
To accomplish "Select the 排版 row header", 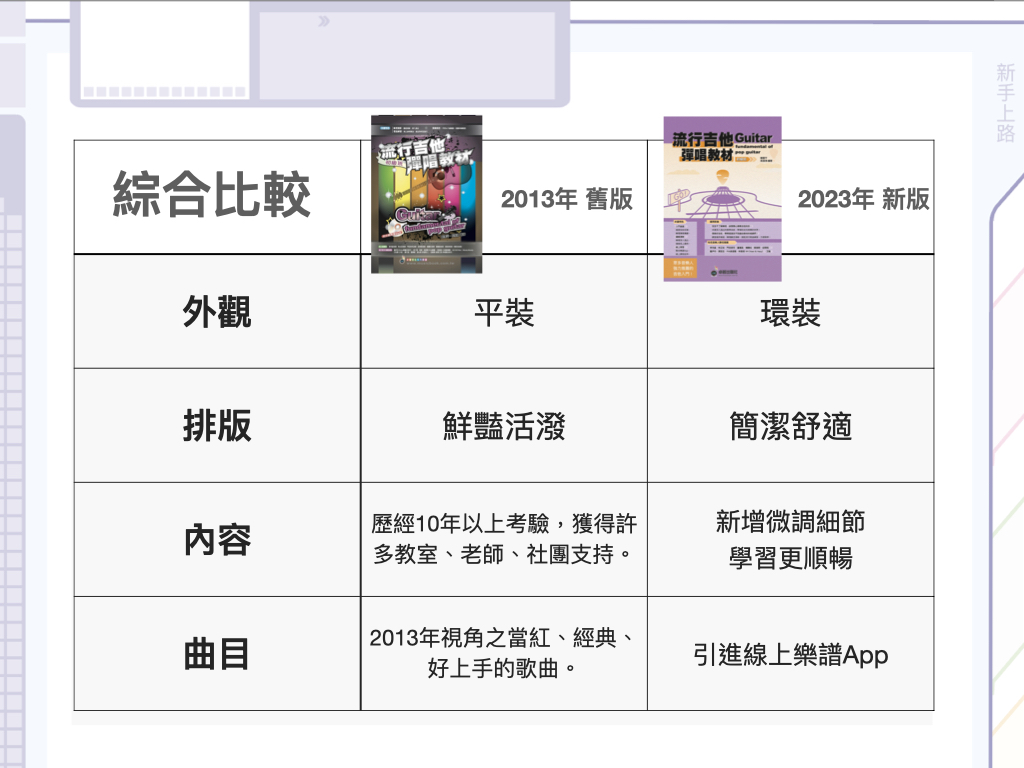I will (x=217, y=426).
